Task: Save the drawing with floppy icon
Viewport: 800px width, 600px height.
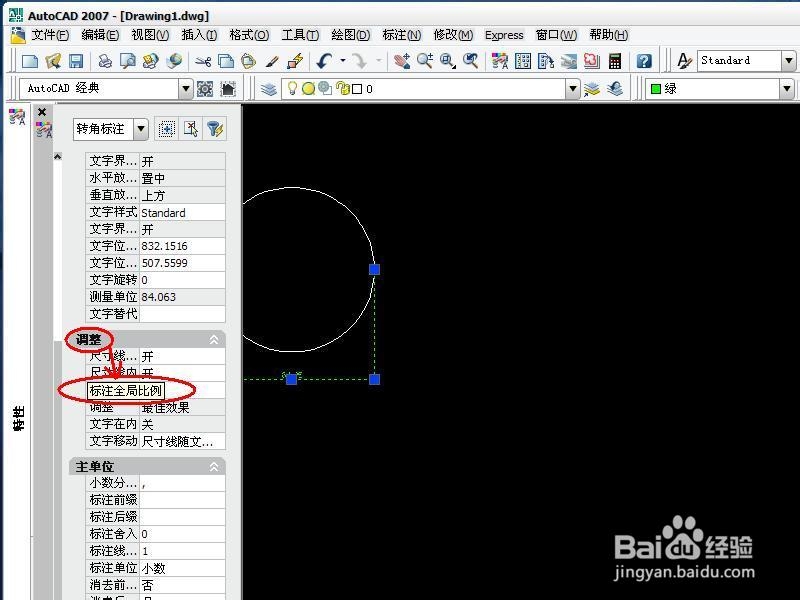Action: coord(76,61)
